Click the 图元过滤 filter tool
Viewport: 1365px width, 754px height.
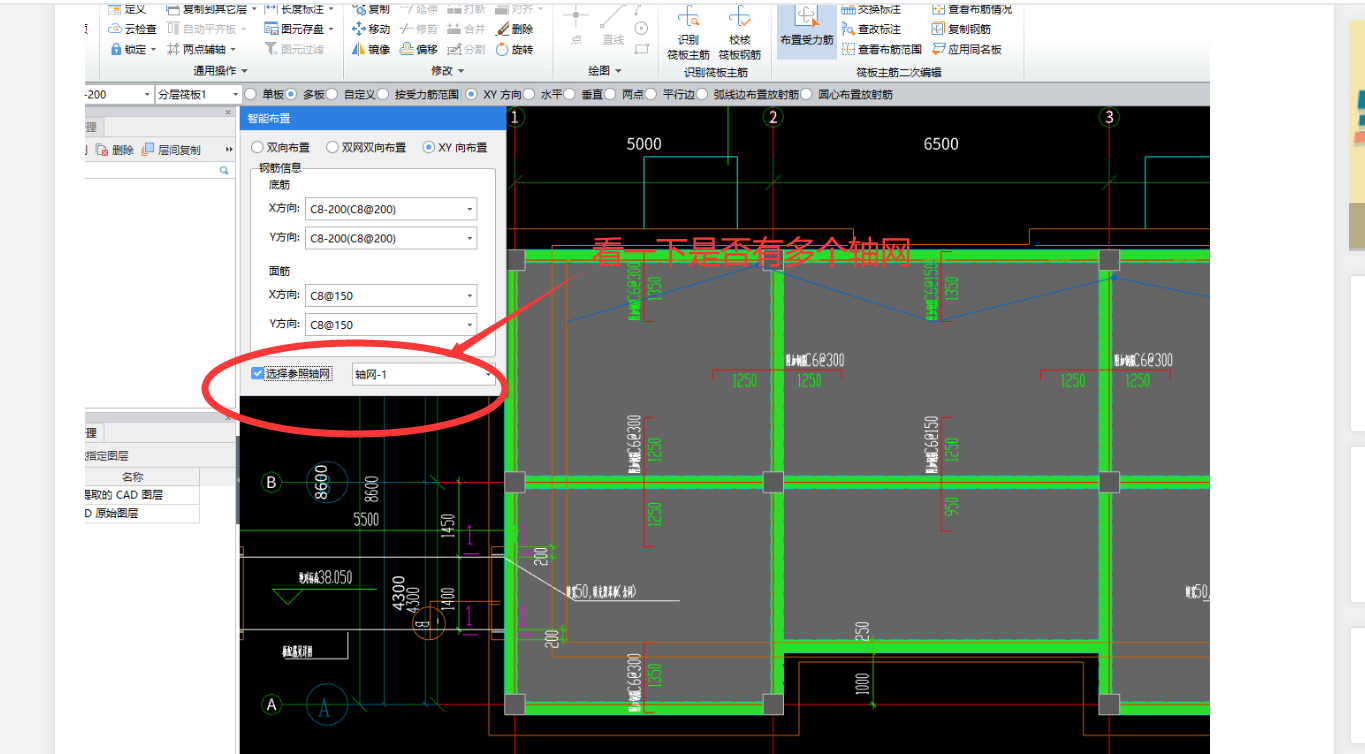(x=294, y=49)
